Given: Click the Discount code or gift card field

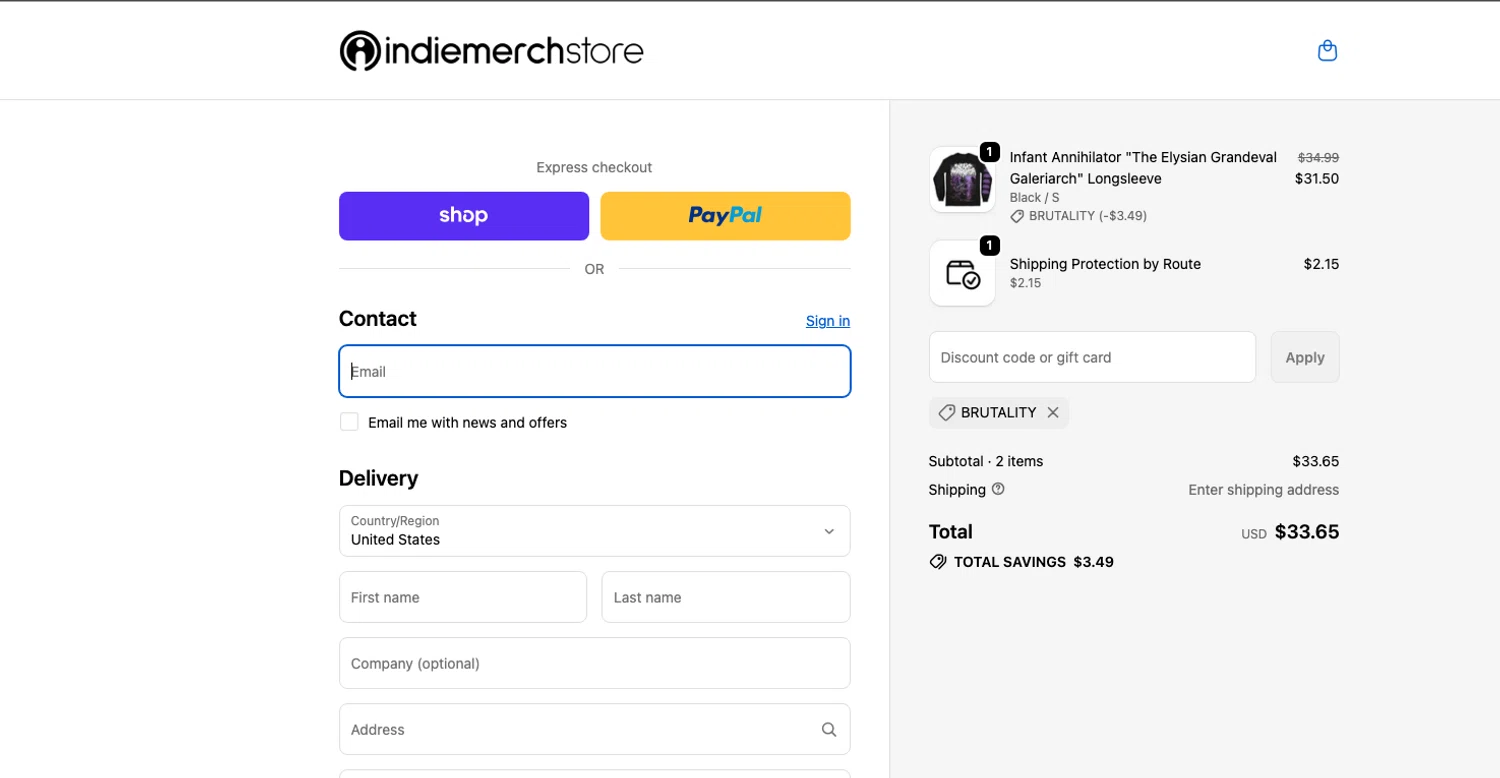Looking at the screenshot, I should (x=1092, y=357).
